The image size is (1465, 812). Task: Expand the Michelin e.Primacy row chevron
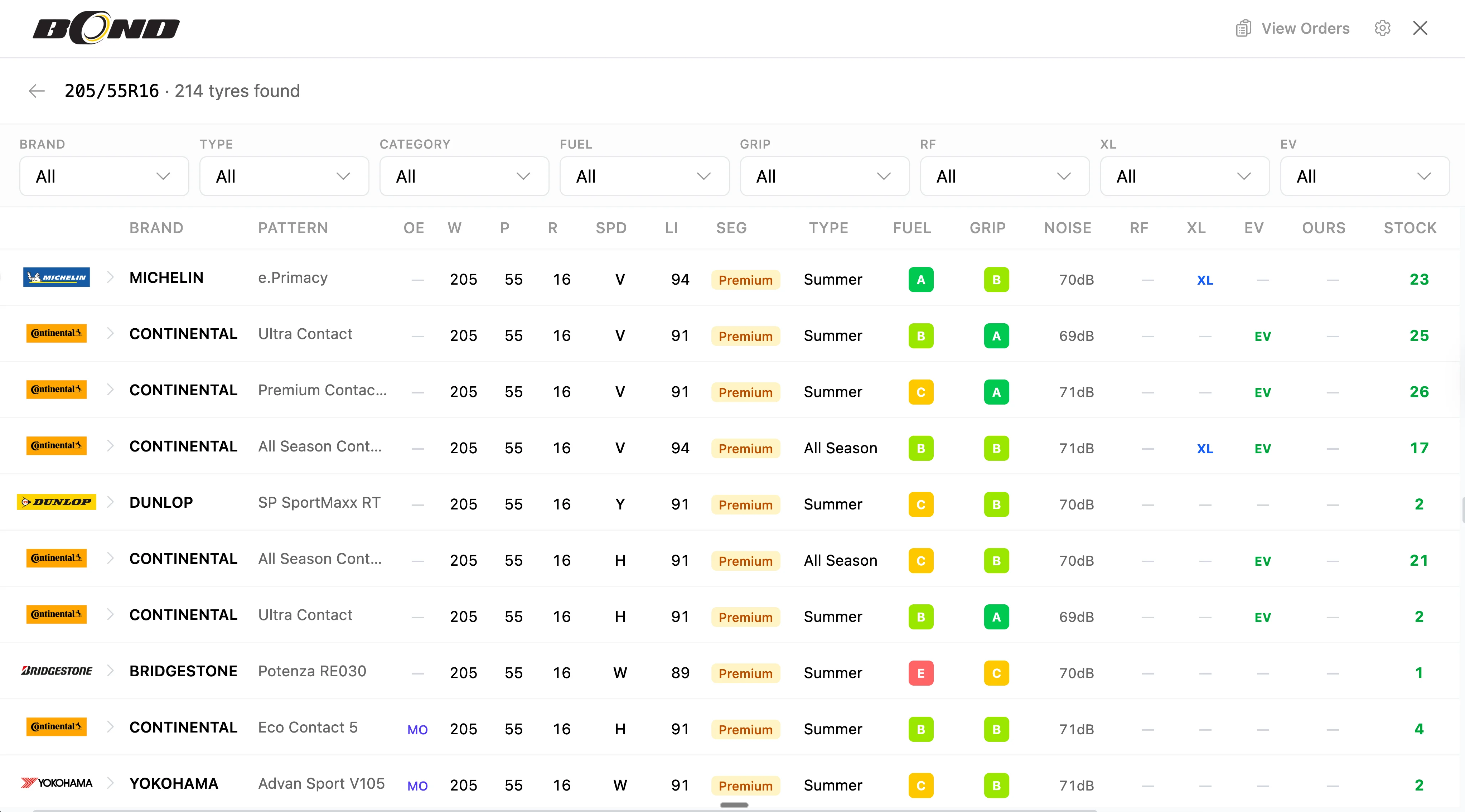pos(110,277)
